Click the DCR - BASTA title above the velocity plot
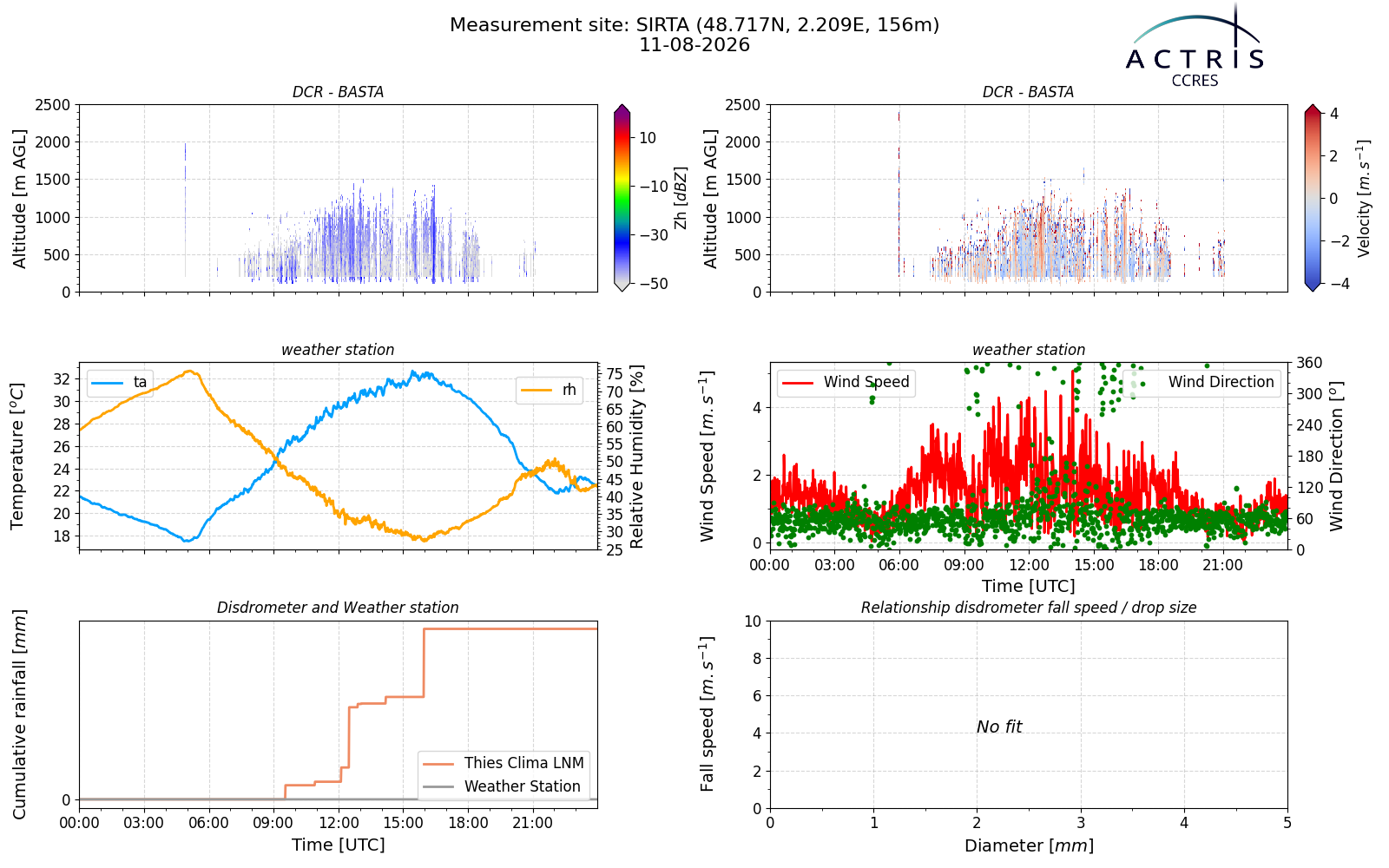The width and height of the screenshot is (1389, 868). 1028,92
